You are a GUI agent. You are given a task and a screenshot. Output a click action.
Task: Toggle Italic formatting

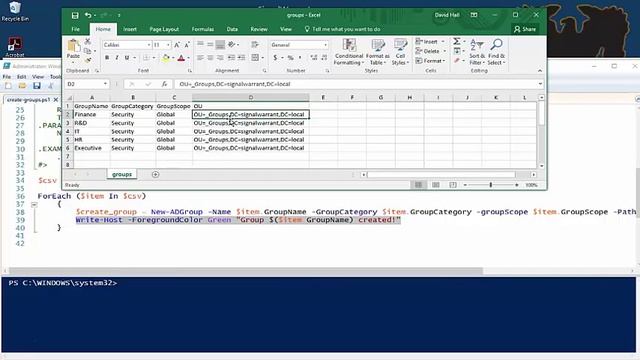(x=117, y=58)
